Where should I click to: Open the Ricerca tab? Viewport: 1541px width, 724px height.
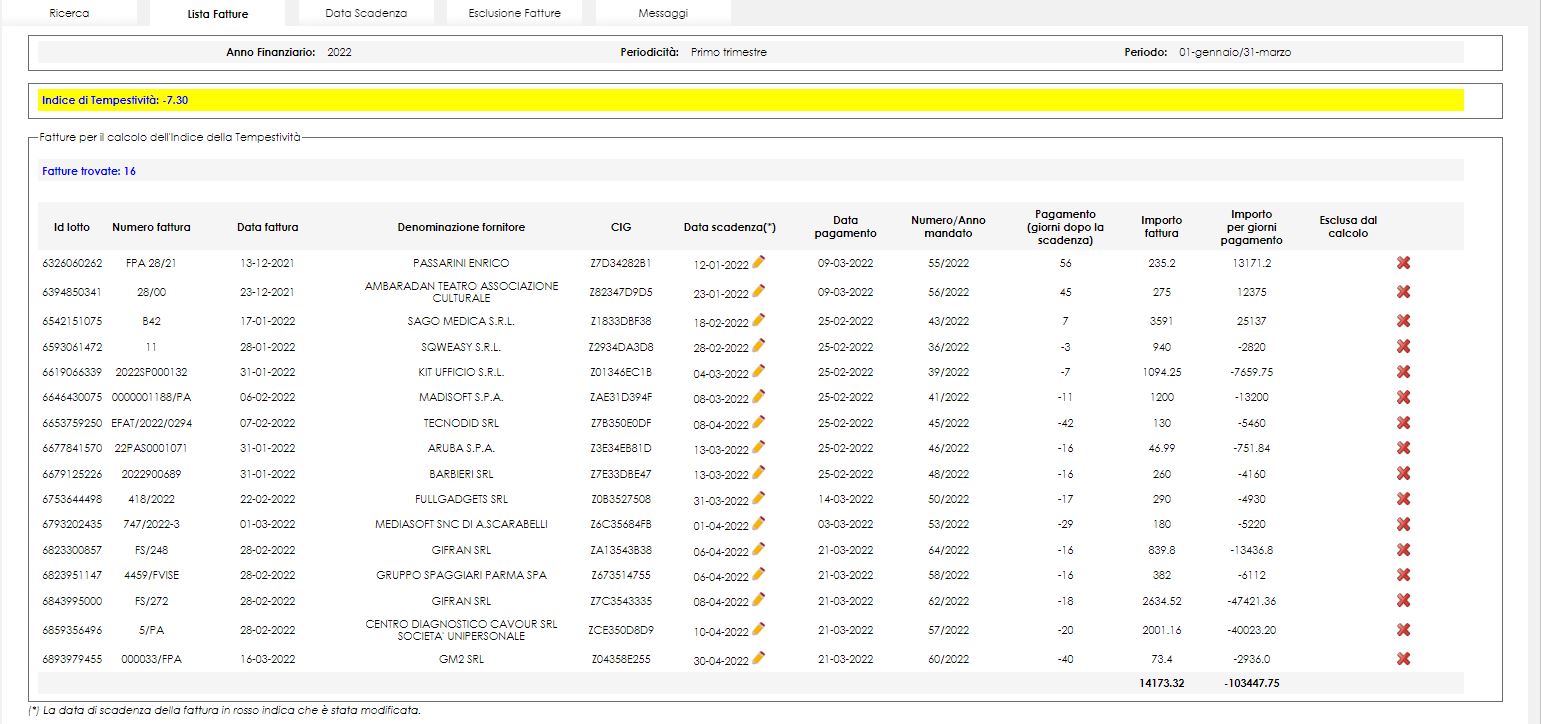click(x=69, y=13)
